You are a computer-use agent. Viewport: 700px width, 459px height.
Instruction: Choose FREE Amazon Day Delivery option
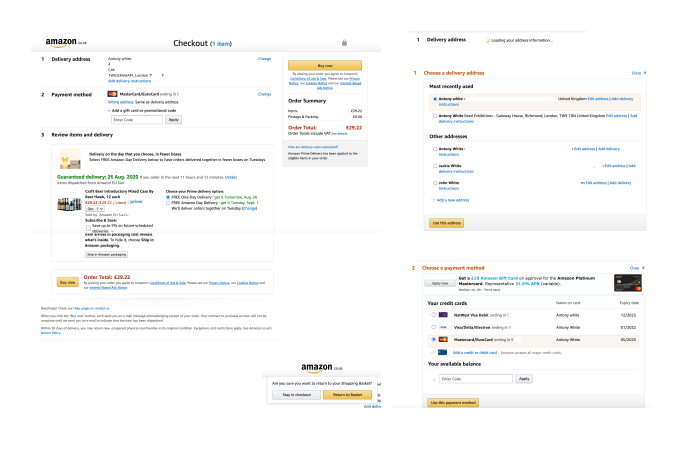coord(168,202)
